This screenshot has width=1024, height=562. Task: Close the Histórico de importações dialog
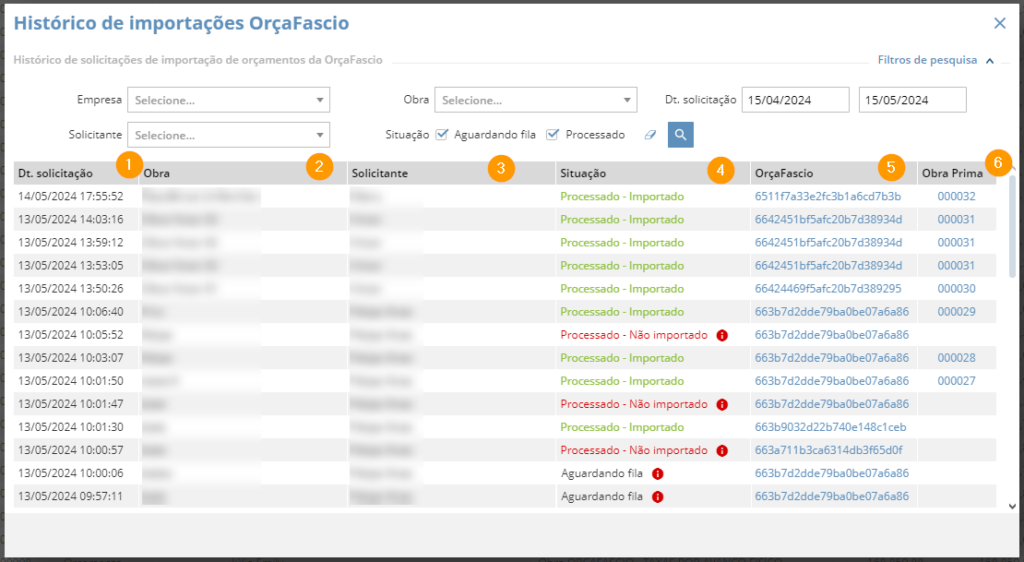coord(999,23)
